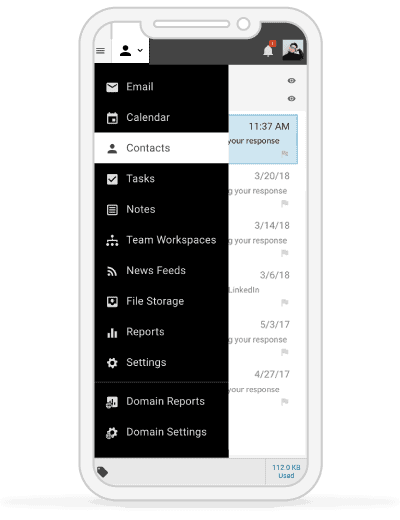Screen dimensions: 400x520
Task: Select Contacts in the navigation menu
Action: click(161, 148)
